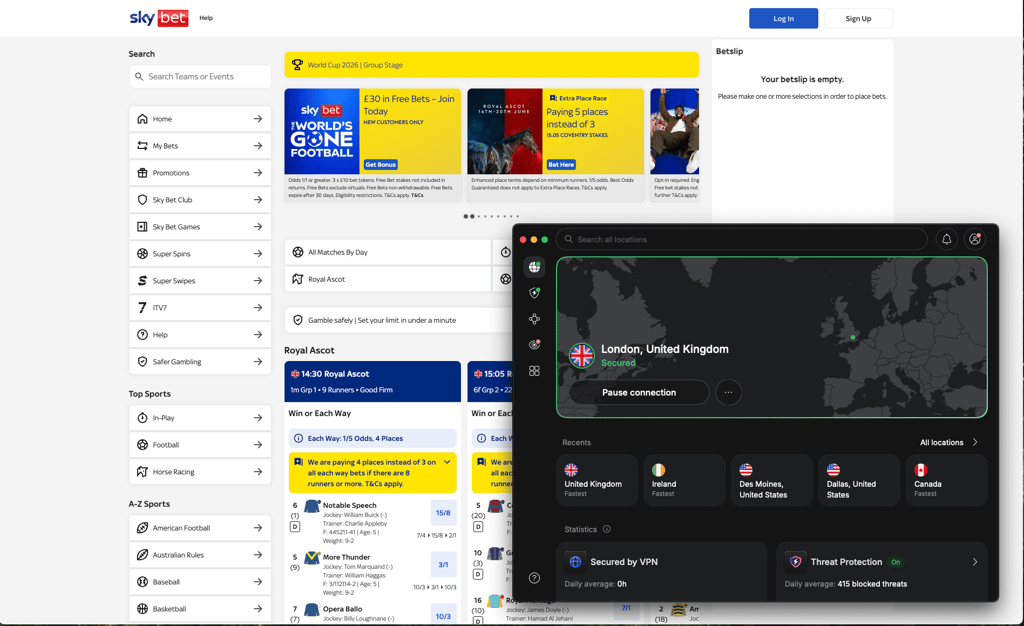The height and width of the screenshot is (626, 1024).
Task: Click the Promotions gift icon
Action: (x=142, y=173)
